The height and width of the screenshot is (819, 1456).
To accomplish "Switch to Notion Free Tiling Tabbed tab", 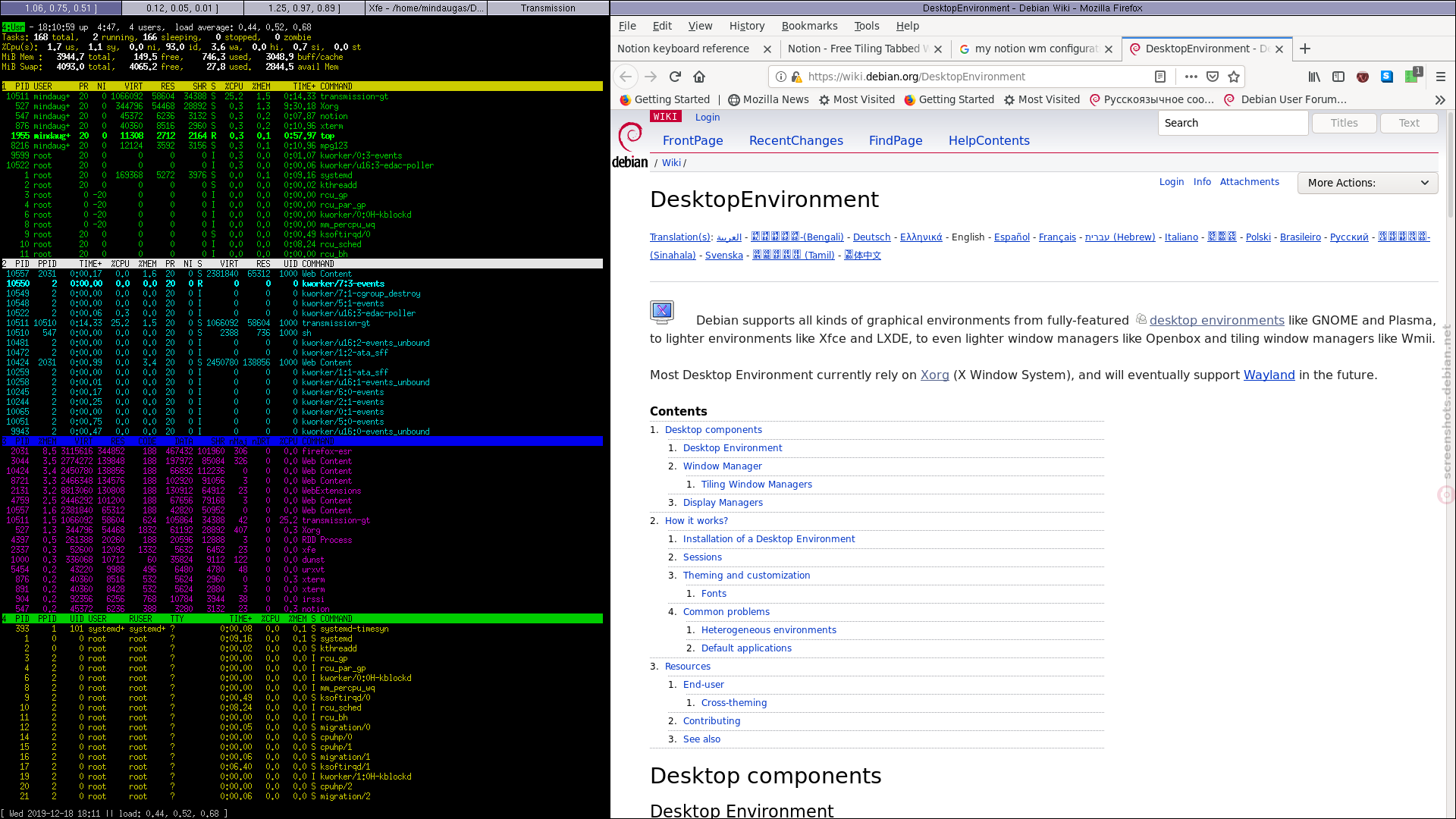I will (857, 49).
